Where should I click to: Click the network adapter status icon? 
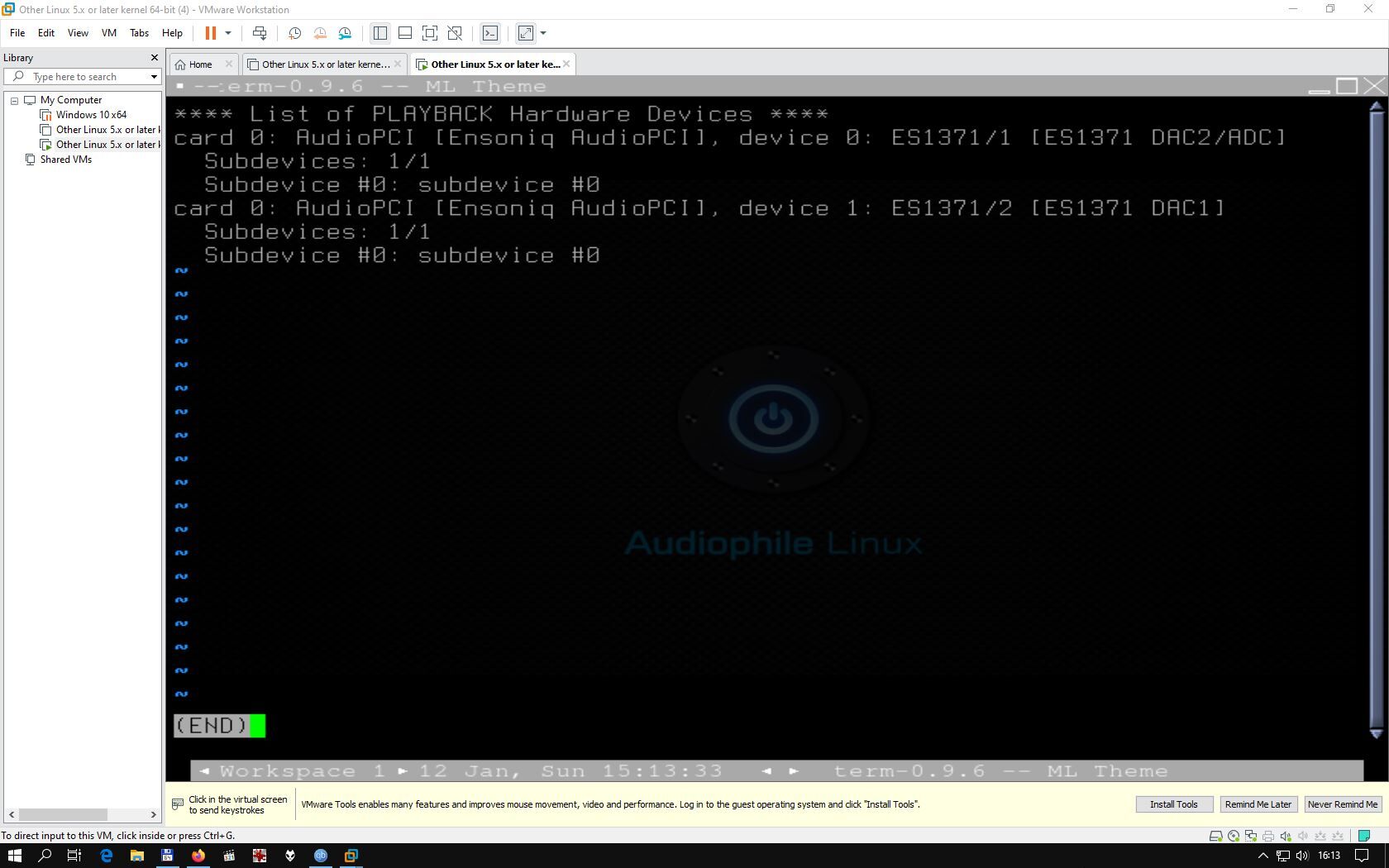click(x=1251, y=836)
